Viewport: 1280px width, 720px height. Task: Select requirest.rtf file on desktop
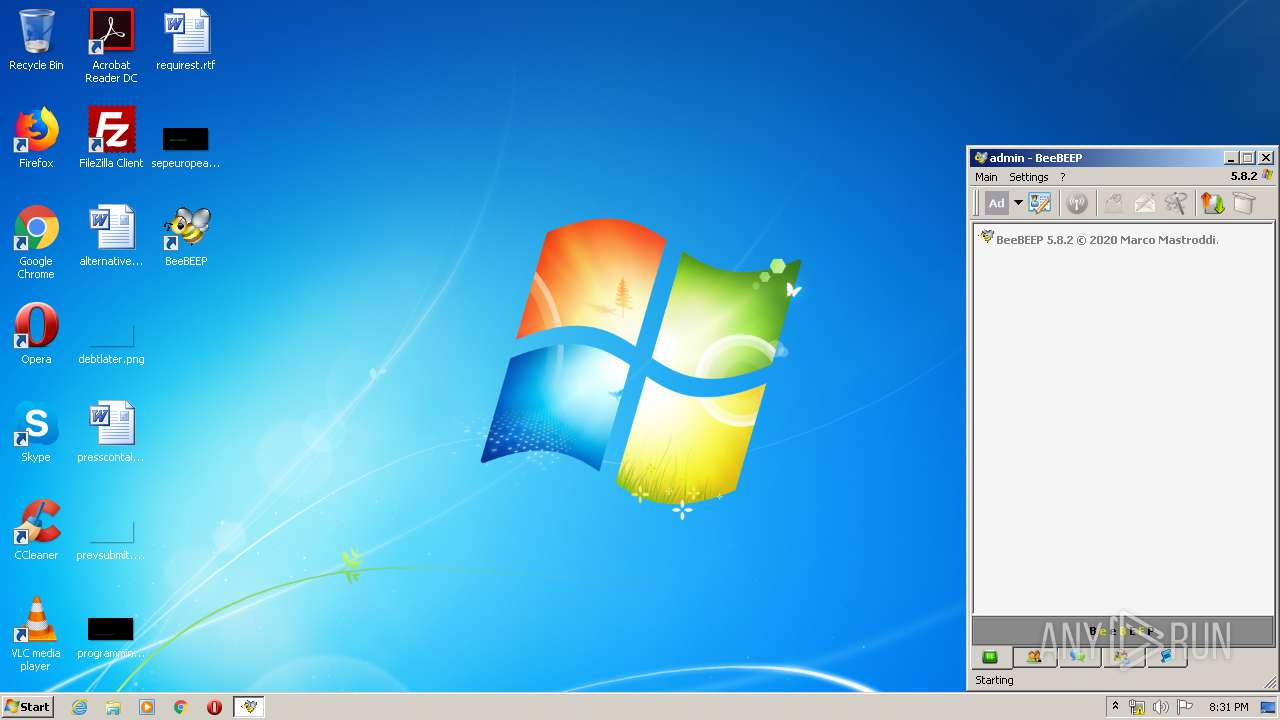click(x=186, y=41)
